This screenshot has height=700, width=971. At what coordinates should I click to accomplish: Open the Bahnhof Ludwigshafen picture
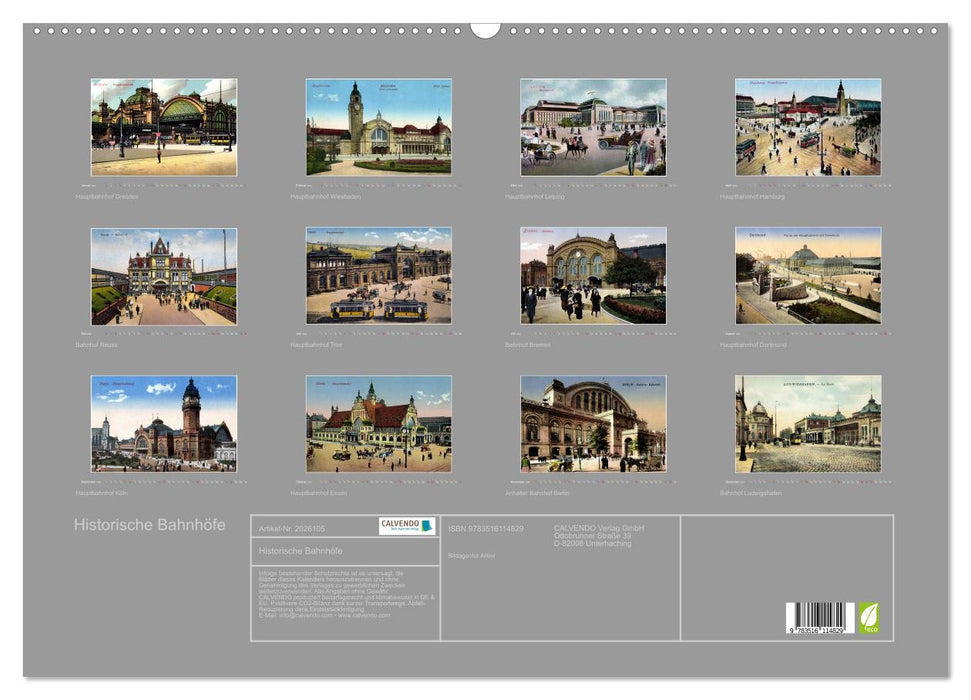click(x=808, y=423)
